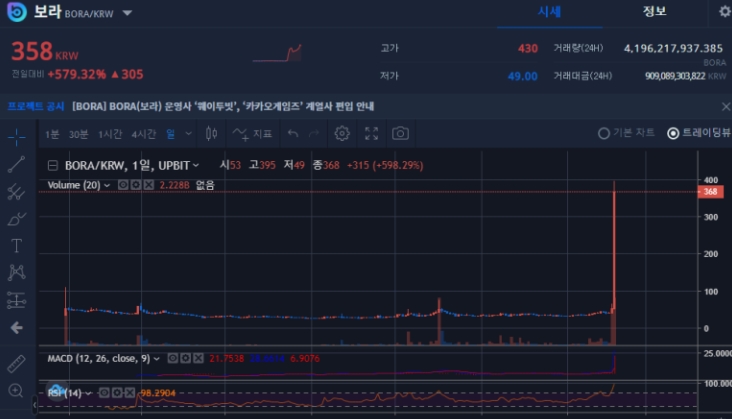Image resolution: width=732 pixels, height=419 pixels.
Task: Click the RSI value 98.2904
Action: pos(158,393)
